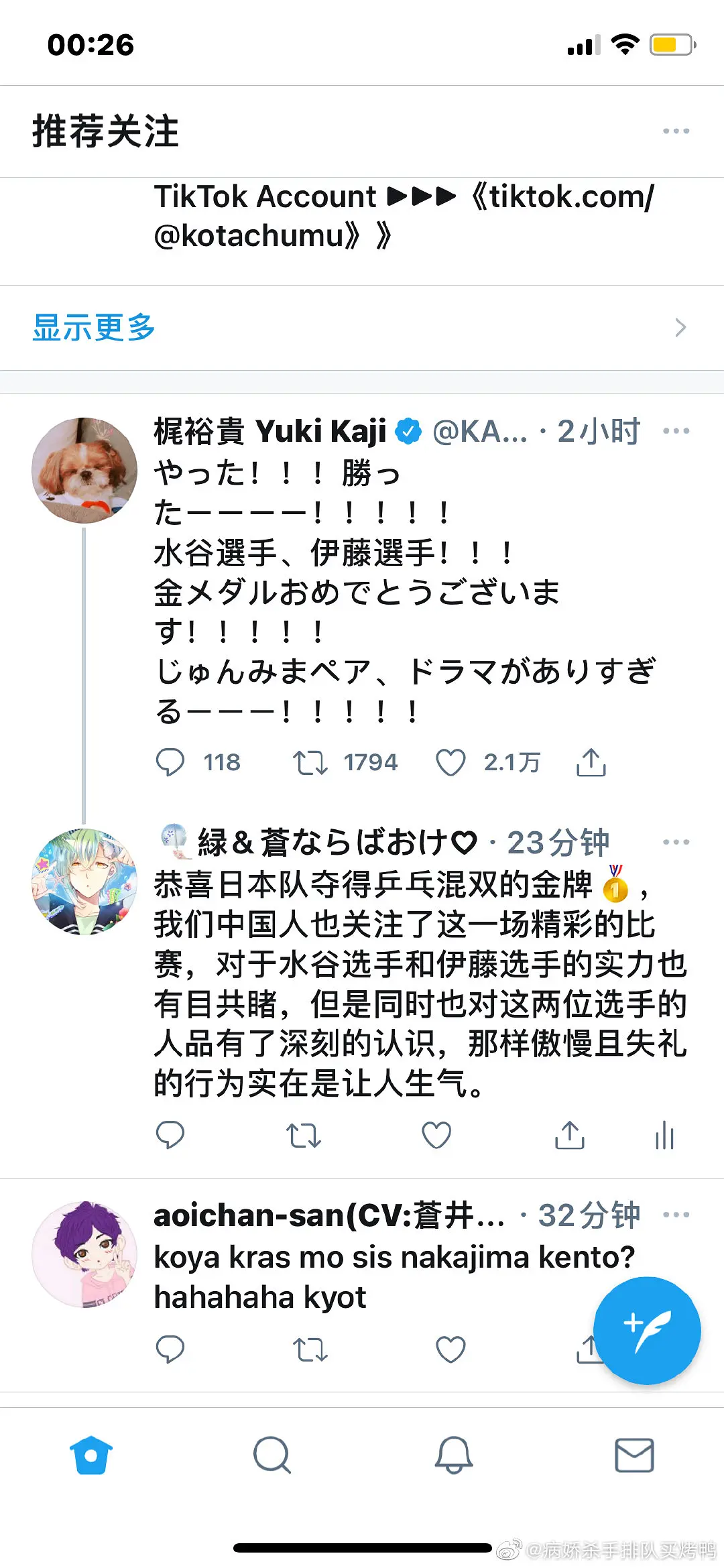Retweet Yuki Kaji's tweet showing 1794 retweets
The image size is (724, 1568).
310,763
